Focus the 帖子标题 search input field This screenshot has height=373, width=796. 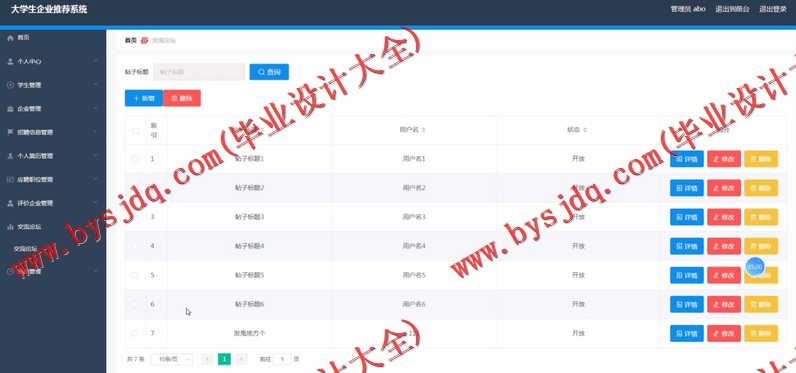click(x=200, y=72)
